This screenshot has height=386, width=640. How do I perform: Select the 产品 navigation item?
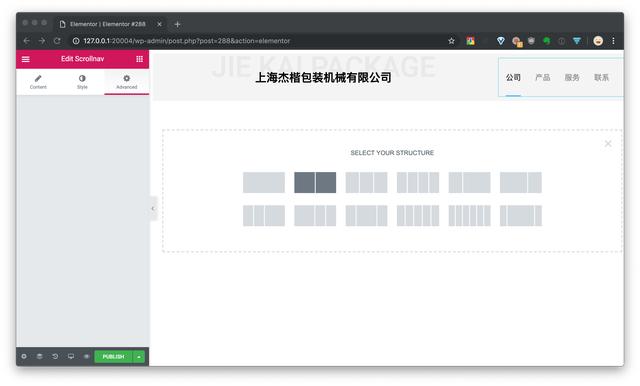[542, 78]
